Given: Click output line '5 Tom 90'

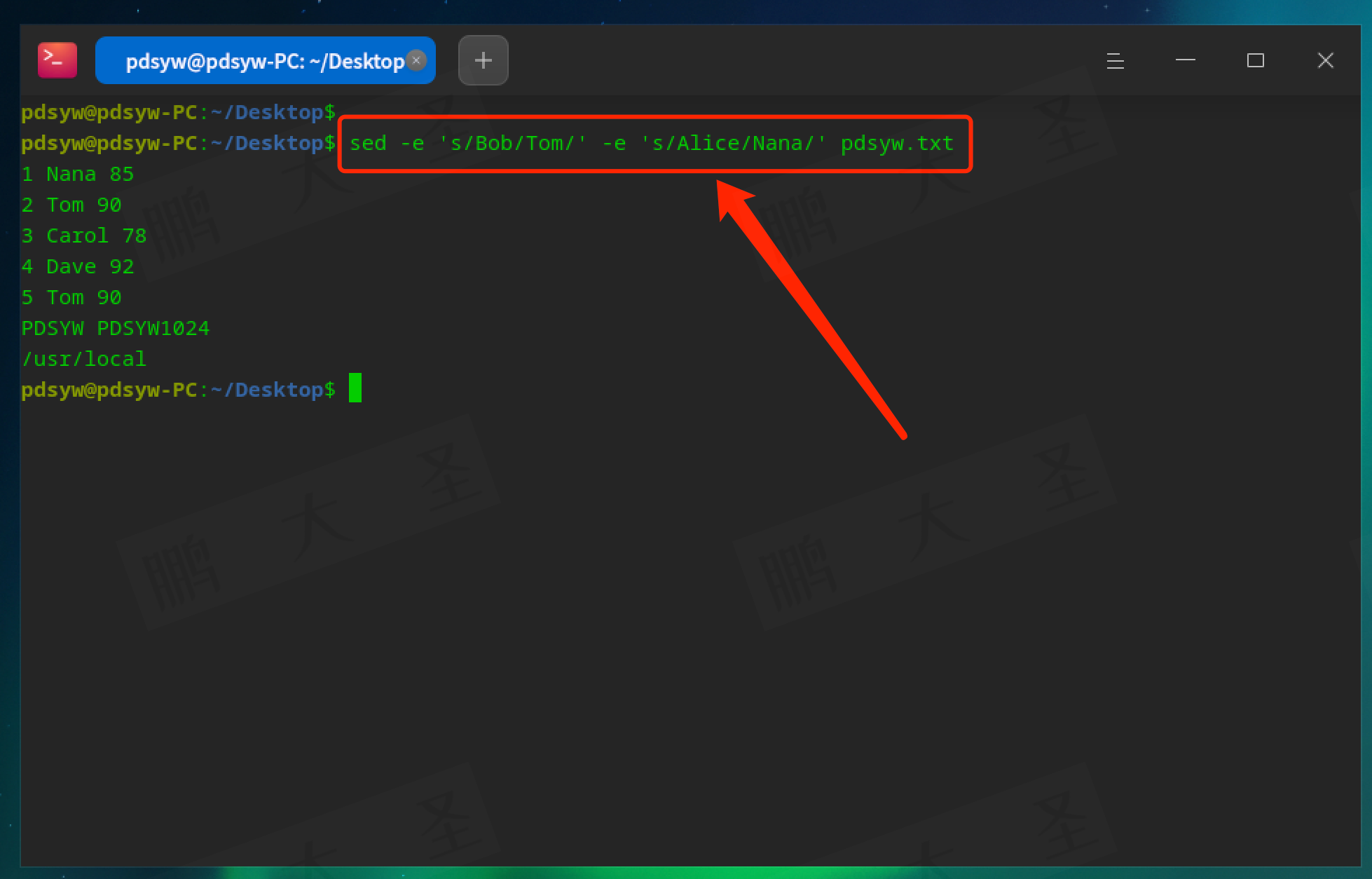Looking at the screenshot, I should point(71,298).
